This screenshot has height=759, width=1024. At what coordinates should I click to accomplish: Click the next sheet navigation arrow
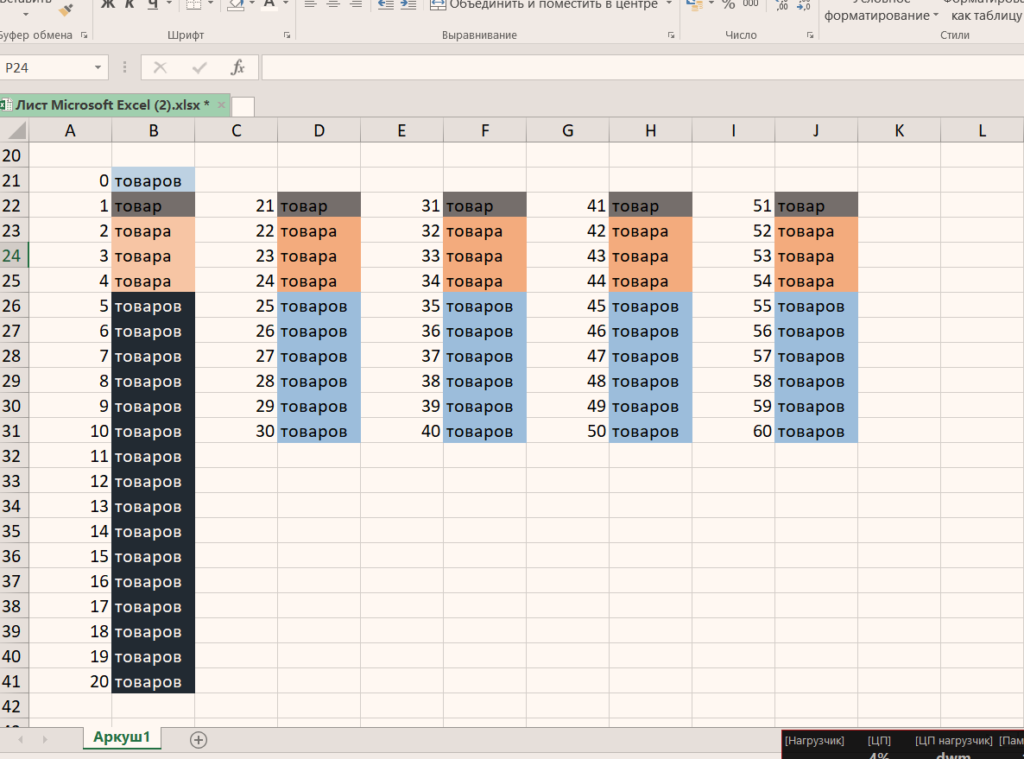pos(44,739)
